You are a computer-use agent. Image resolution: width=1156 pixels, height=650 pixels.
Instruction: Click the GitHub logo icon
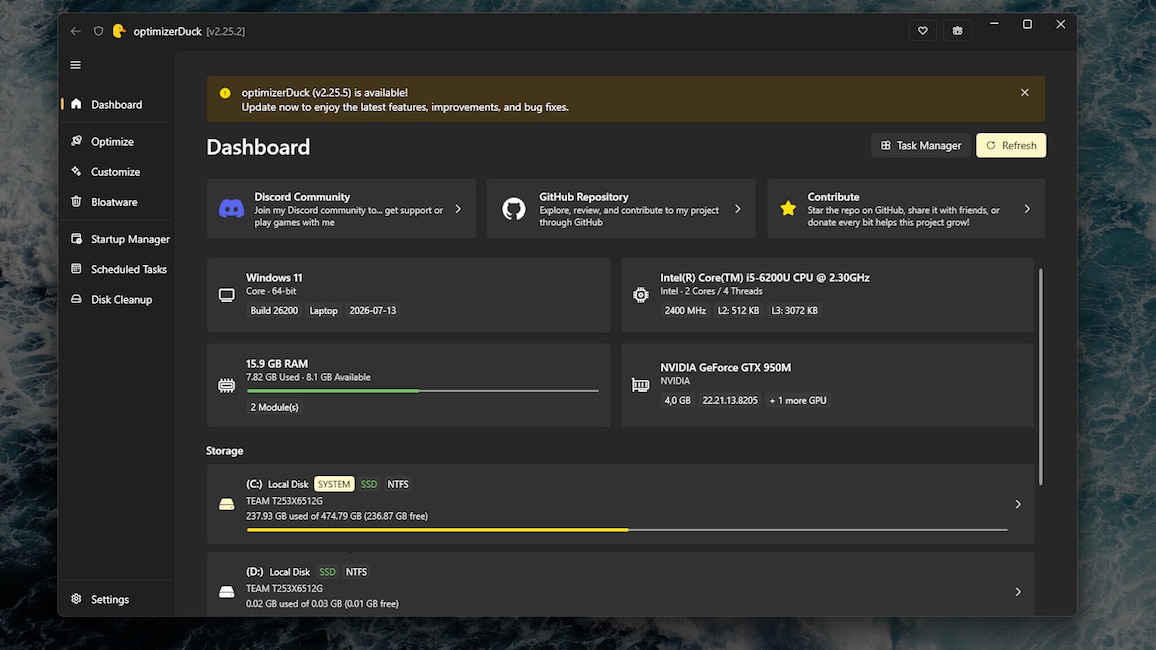pos(514,209)
